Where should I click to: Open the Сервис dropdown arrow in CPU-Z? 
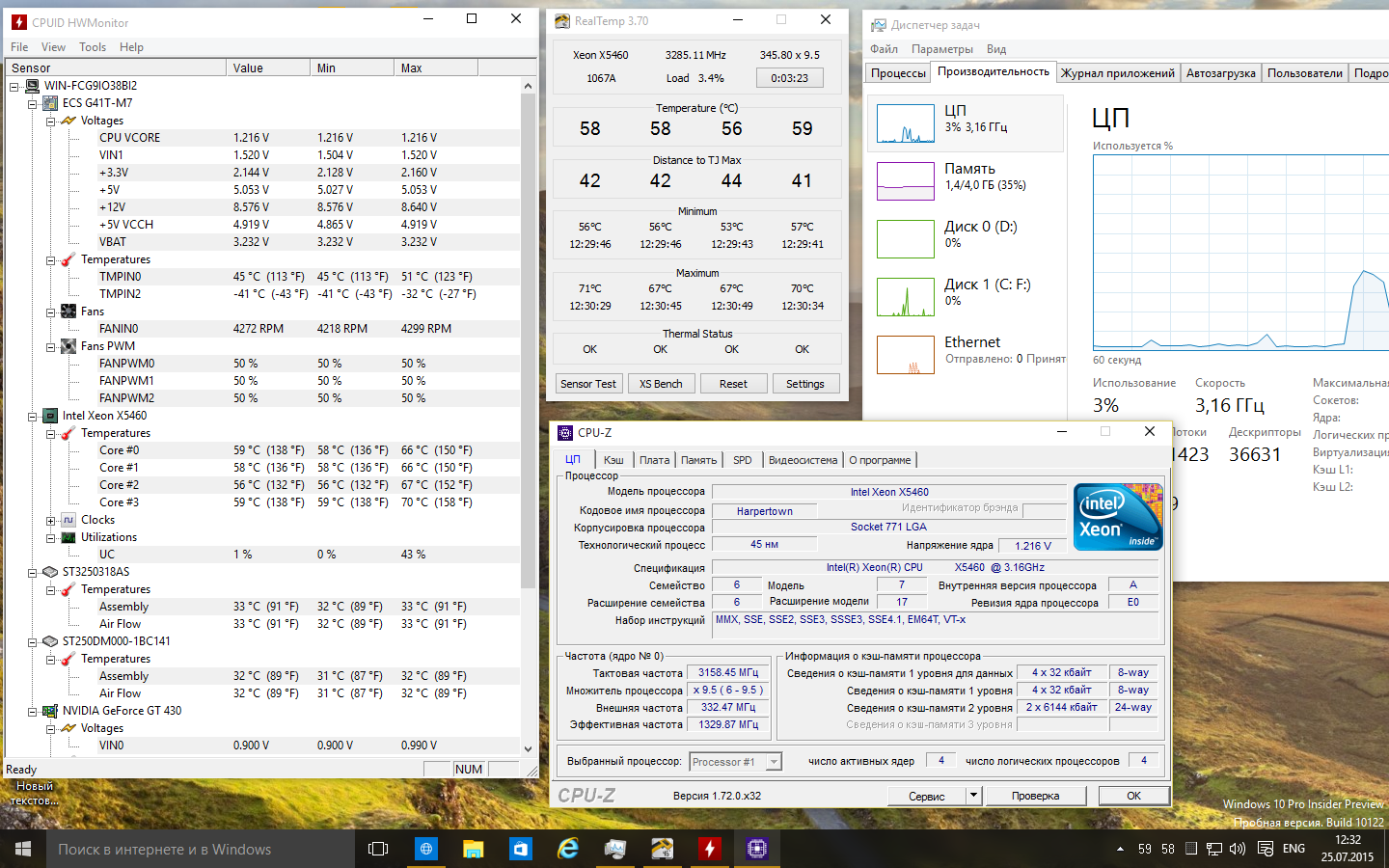pos(974,796)
